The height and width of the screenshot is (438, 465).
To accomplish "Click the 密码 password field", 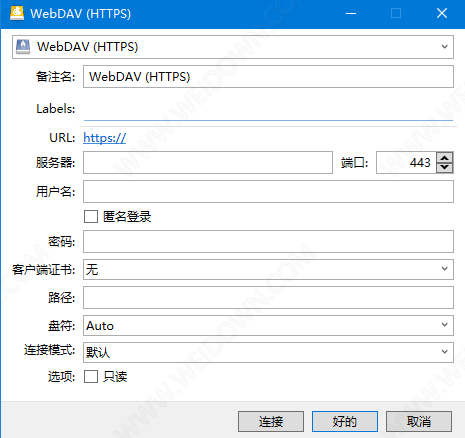I will [x=268, y=241].
